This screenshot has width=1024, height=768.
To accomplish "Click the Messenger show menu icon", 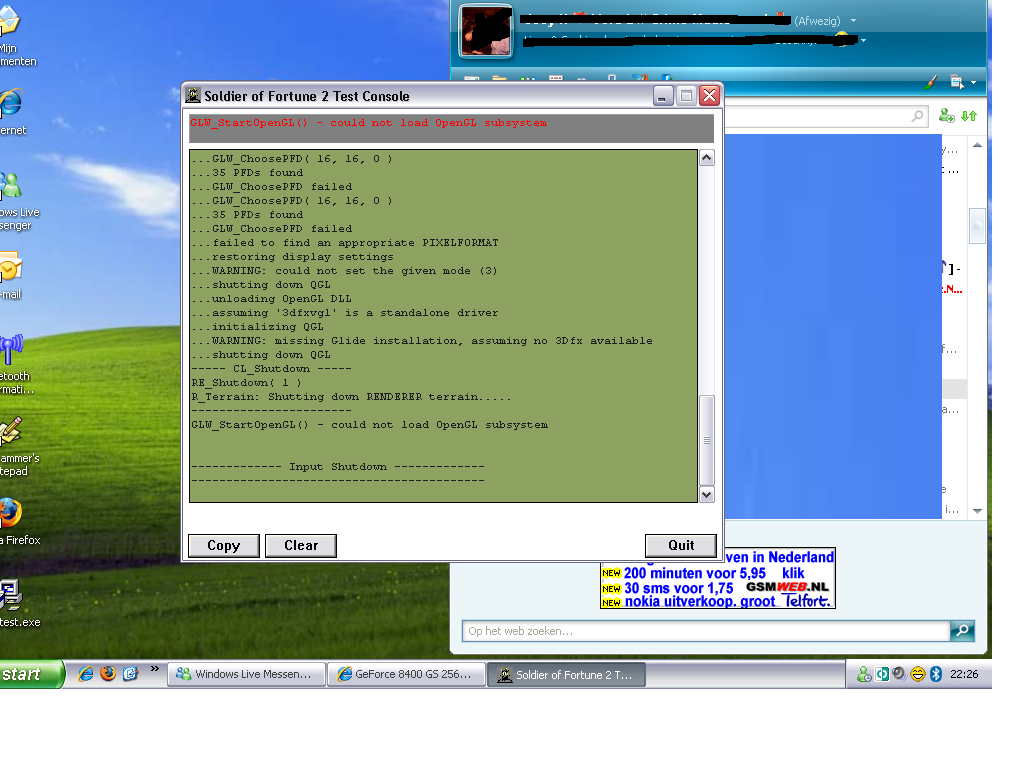I will [957, 82].
